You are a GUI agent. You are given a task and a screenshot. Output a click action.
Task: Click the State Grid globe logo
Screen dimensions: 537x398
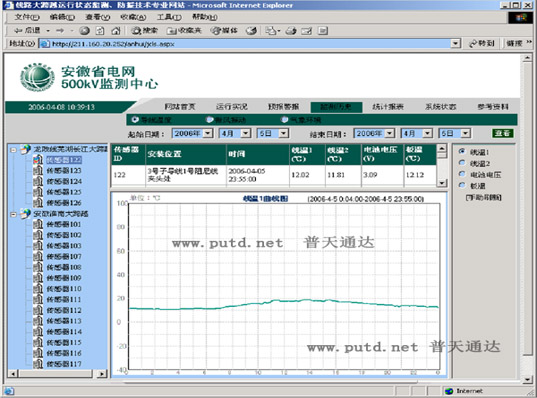(37, 77)
